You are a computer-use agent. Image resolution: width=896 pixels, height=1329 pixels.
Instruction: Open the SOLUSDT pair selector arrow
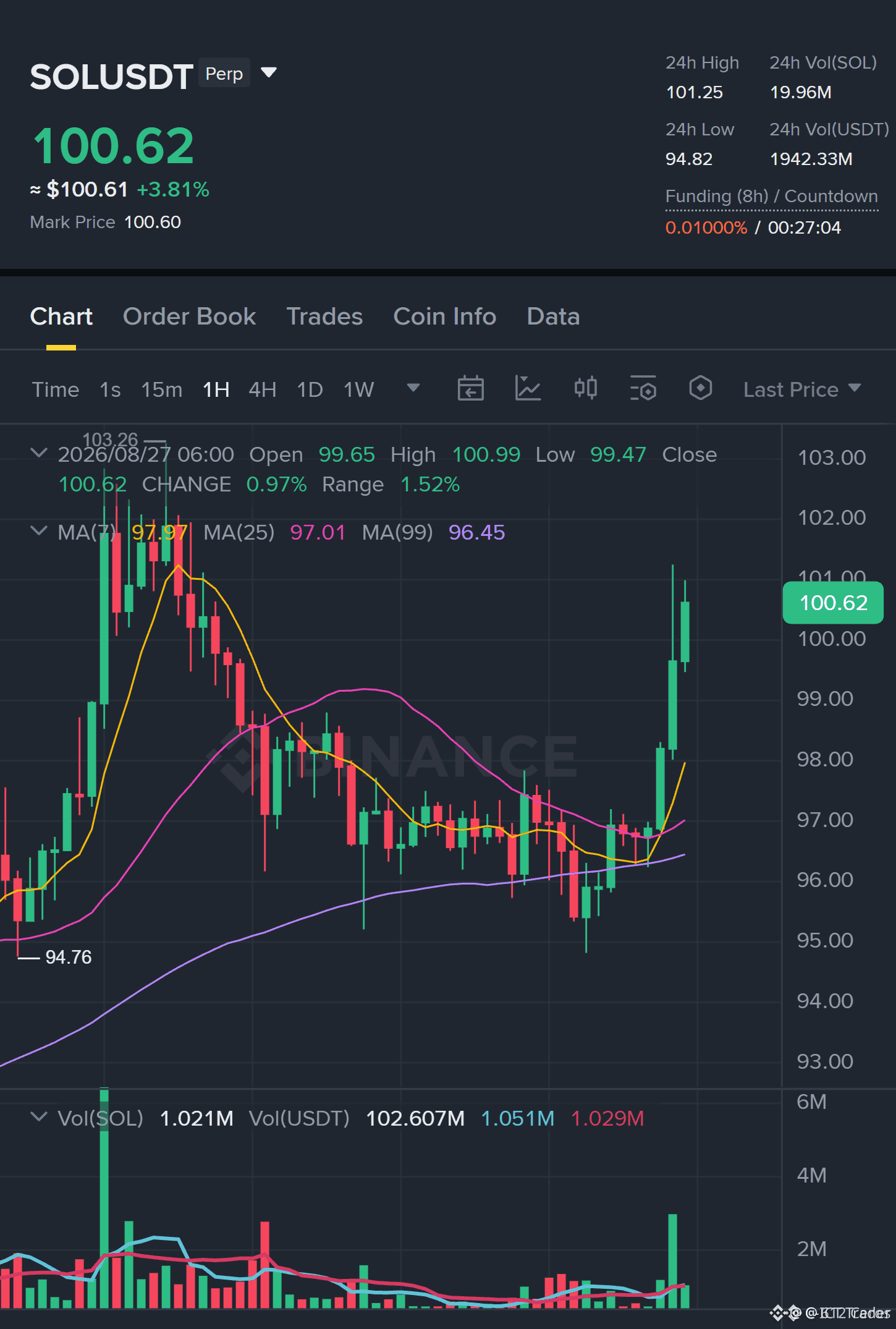tap(269, 73)
